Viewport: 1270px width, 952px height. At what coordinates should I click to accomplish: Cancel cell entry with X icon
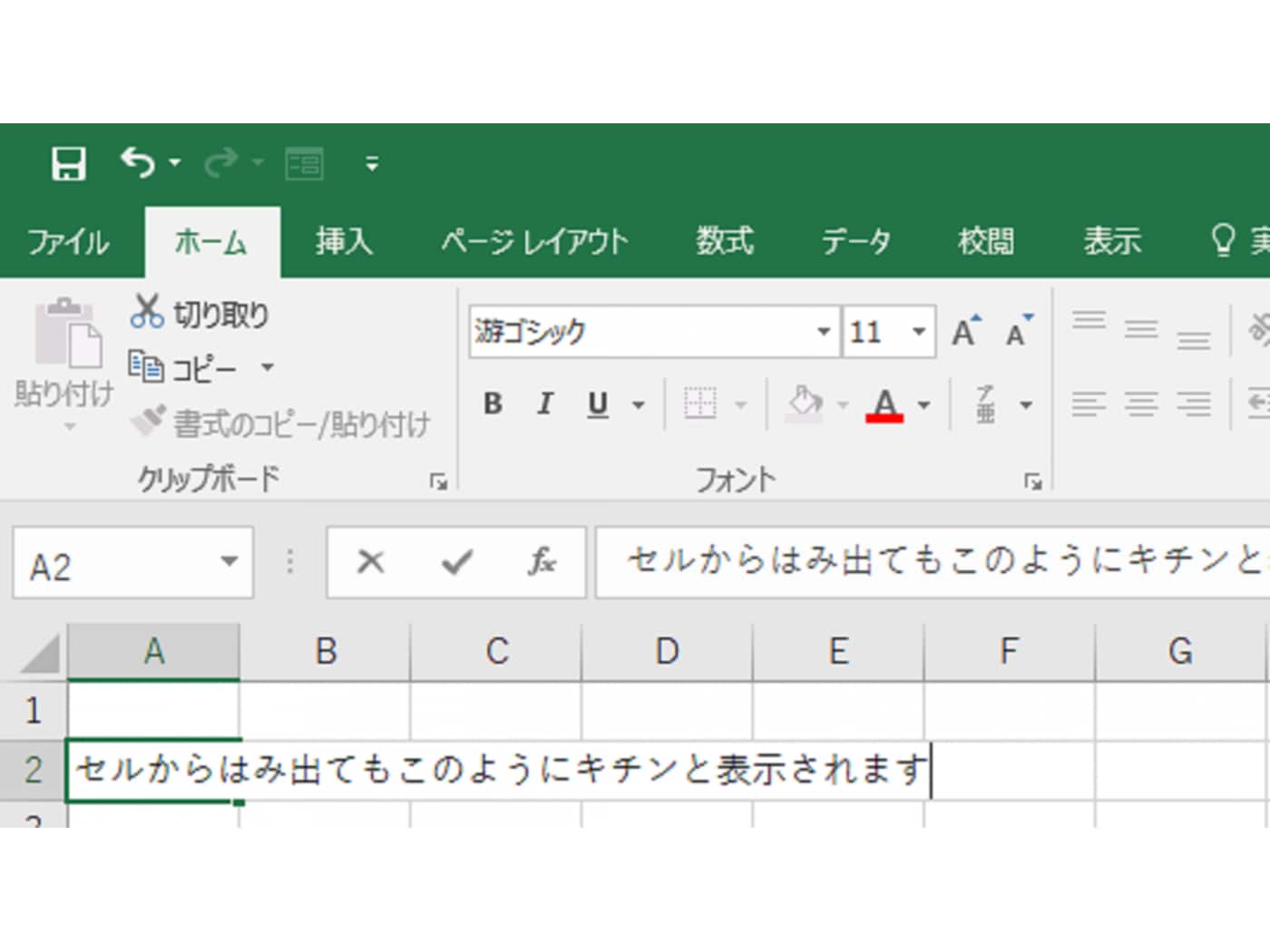370,562
